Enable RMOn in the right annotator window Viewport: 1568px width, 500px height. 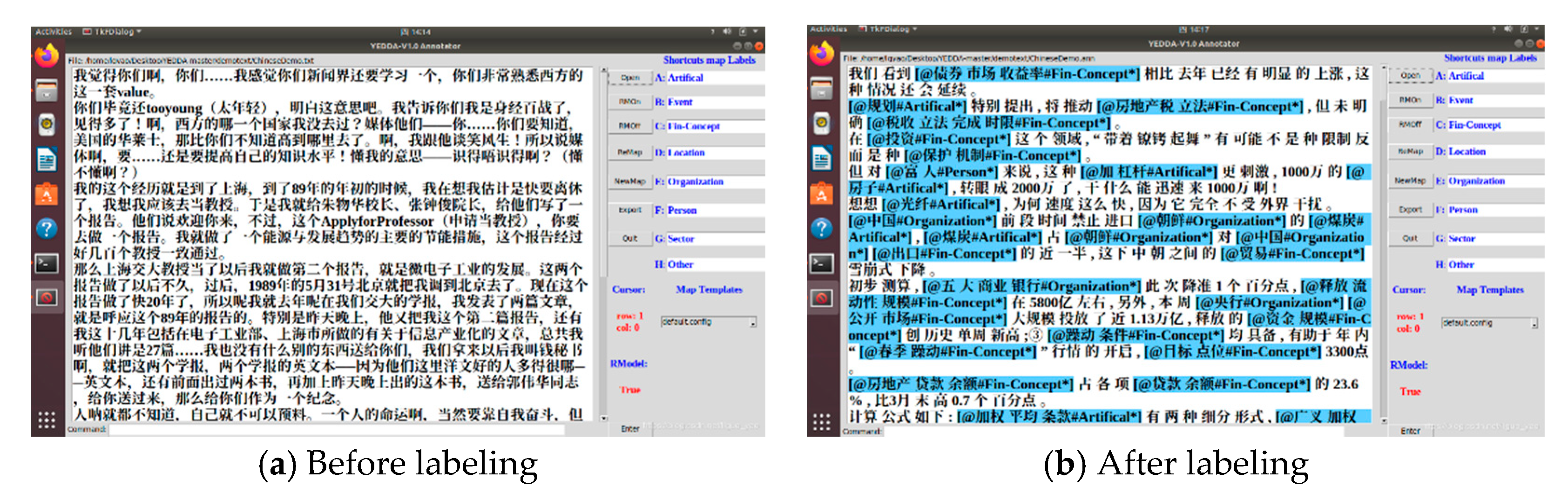coord(1410,100)
